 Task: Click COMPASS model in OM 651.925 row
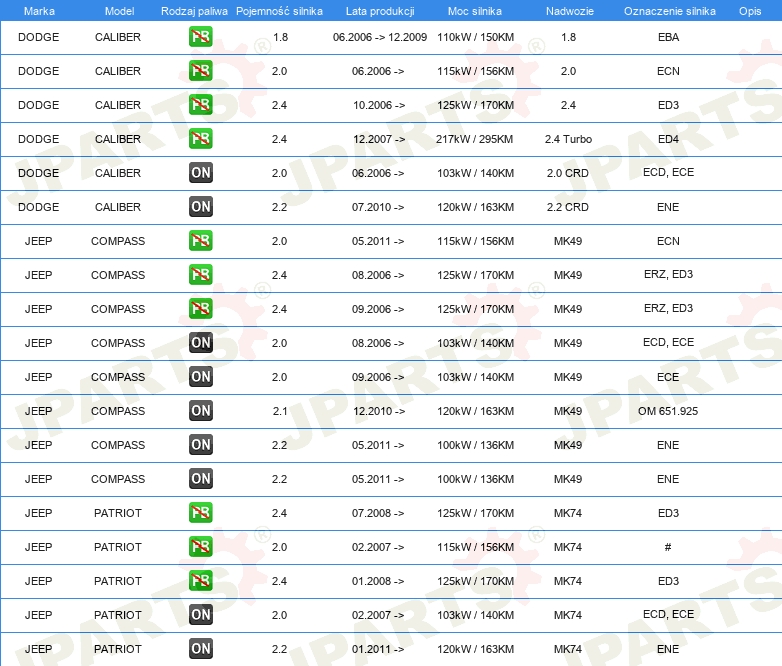(118, 411)
